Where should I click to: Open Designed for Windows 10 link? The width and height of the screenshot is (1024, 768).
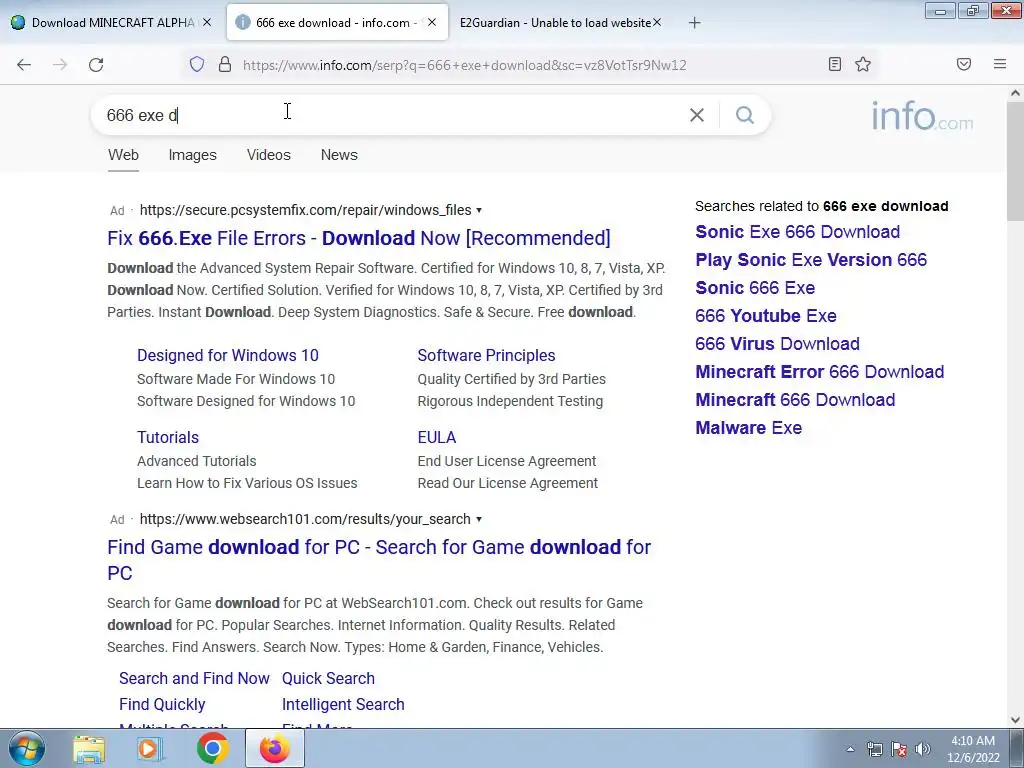(x=228, y=355)
